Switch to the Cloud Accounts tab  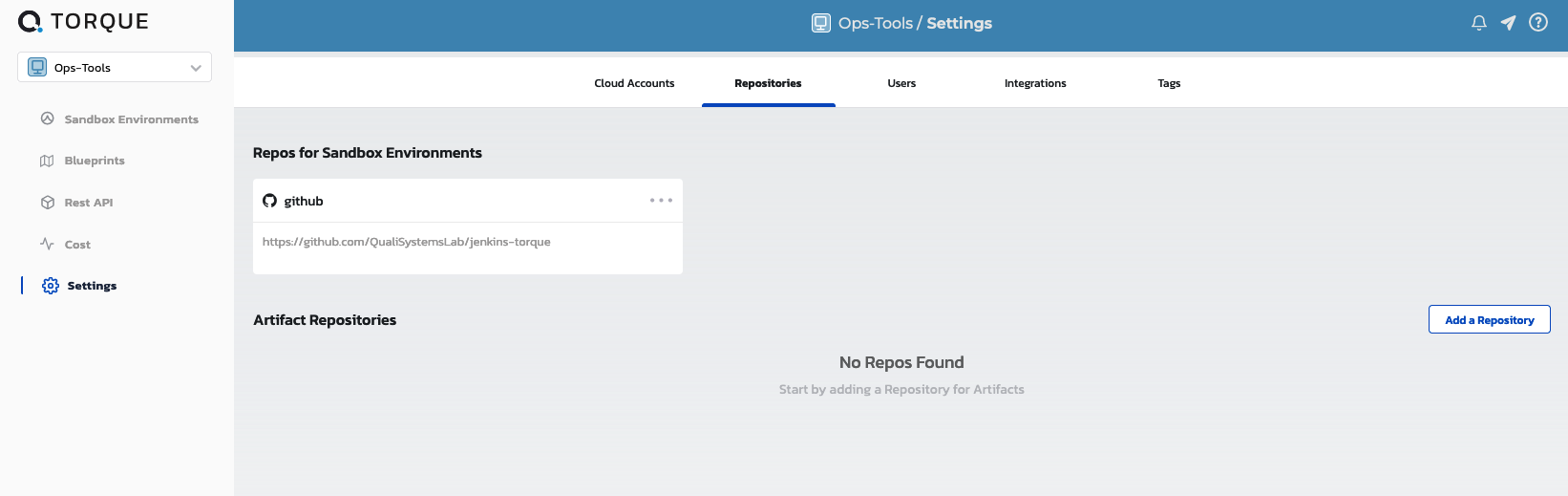(x=634, y=83)
